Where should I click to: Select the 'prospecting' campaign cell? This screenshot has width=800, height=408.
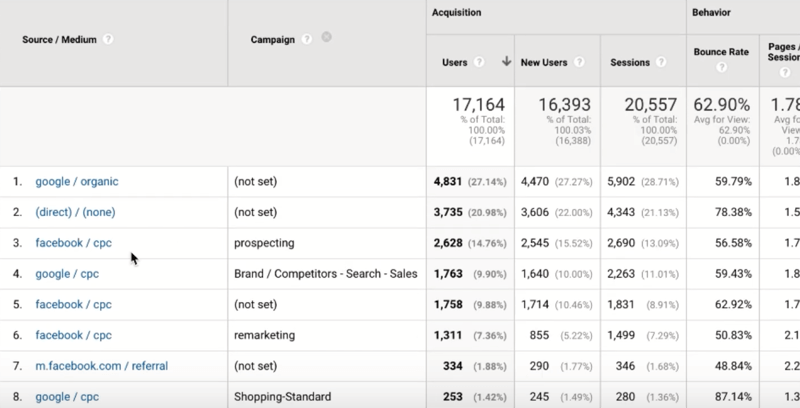264,243
